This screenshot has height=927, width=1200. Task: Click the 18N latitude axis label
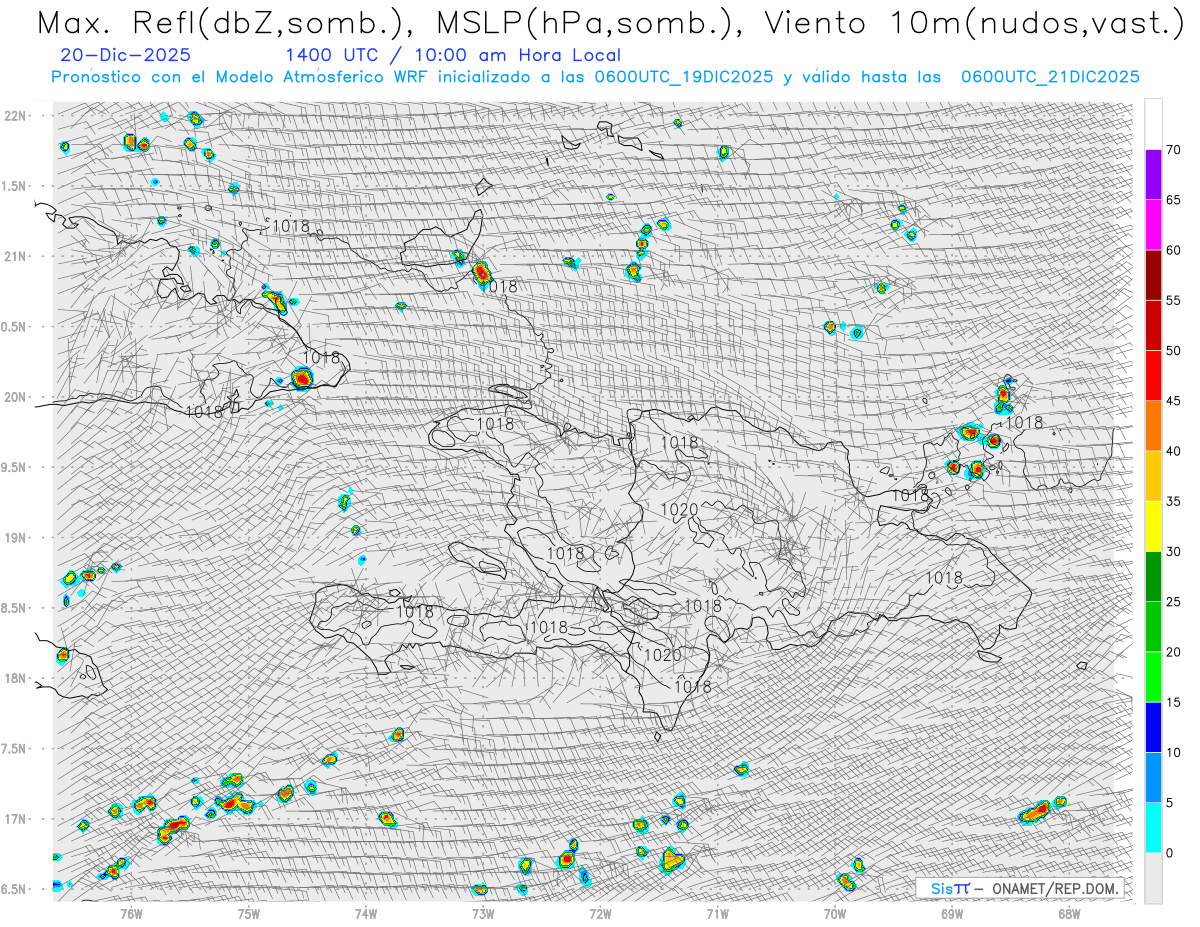15,678
